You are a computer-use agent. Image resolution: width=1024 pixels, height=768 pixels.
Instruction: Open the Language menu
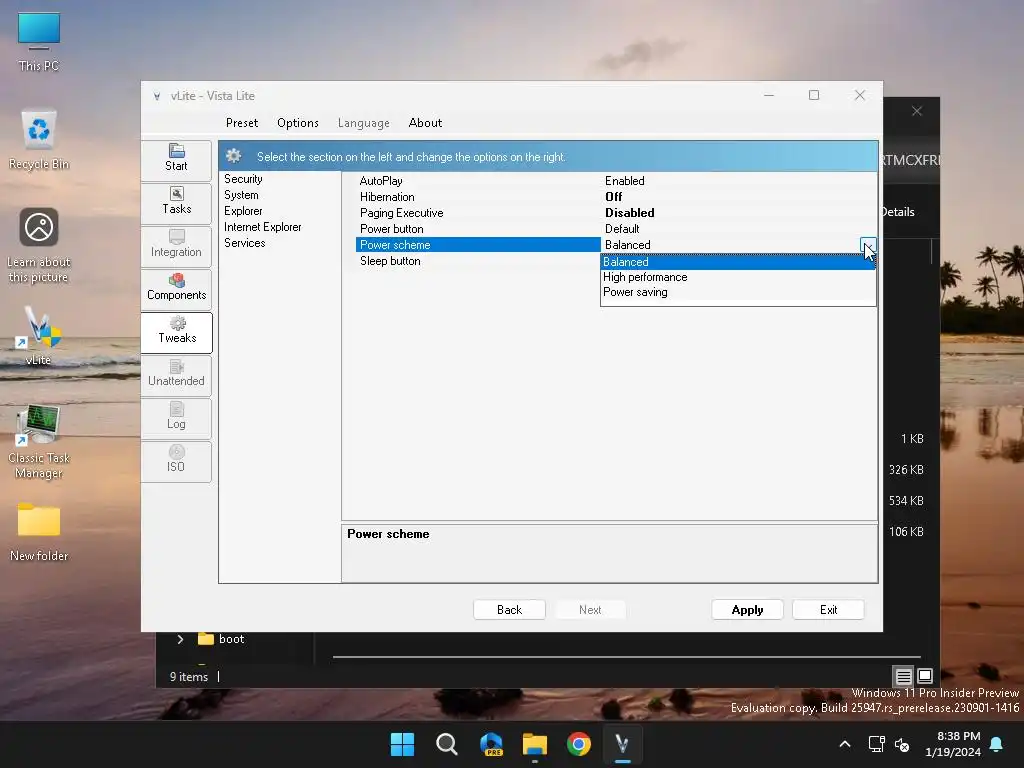364,123
